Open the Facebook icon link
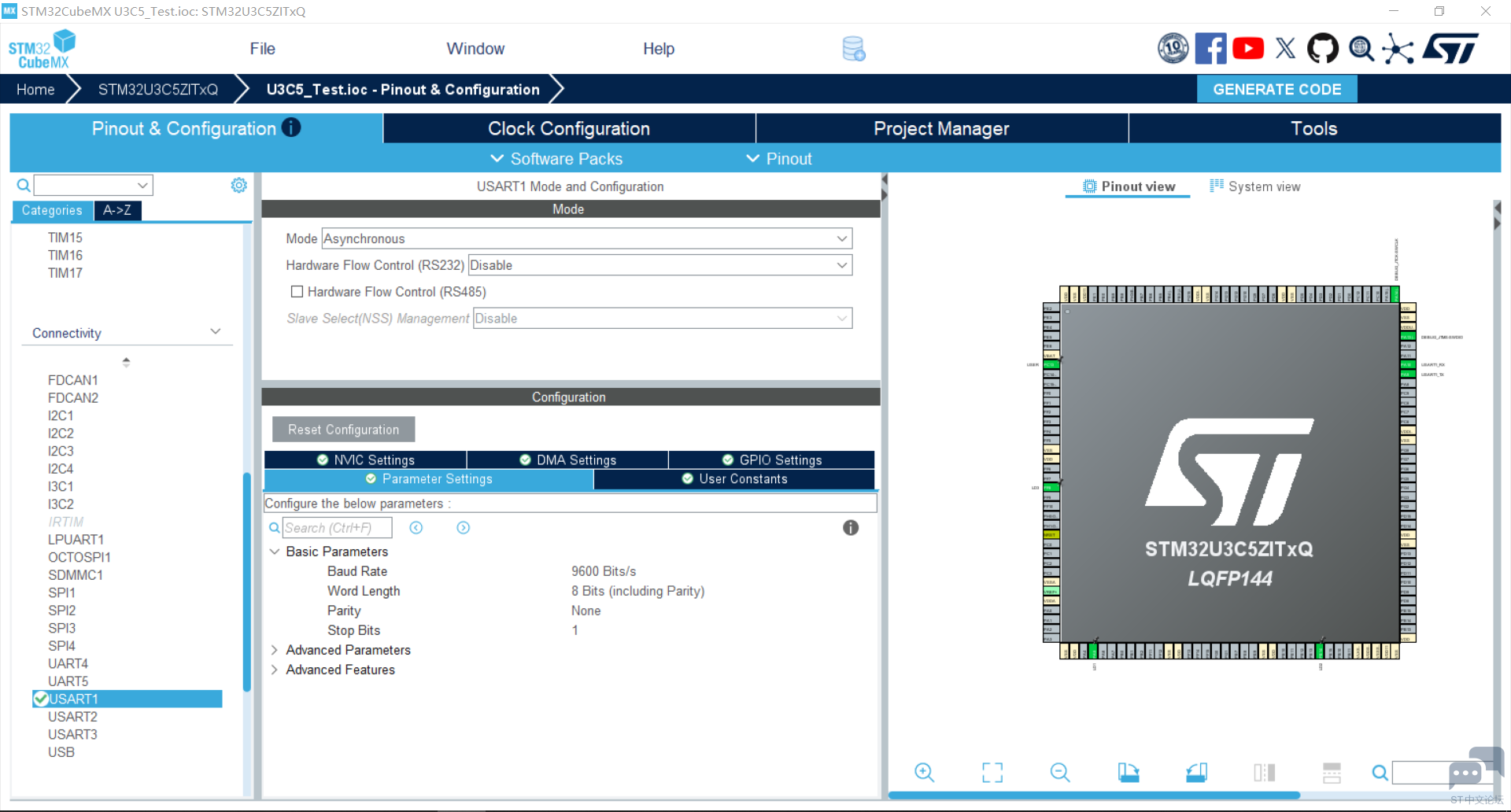 (1210, 49)
